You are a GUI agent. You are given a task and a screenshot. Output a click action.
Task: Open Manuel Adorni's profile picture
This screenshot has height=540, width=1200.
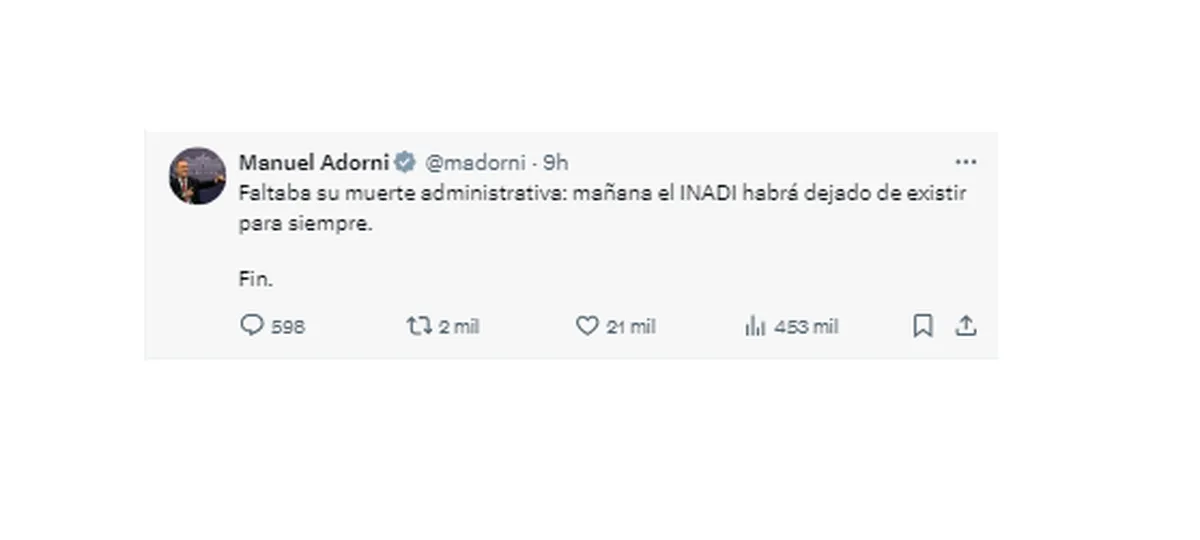(x=197, y=176)
